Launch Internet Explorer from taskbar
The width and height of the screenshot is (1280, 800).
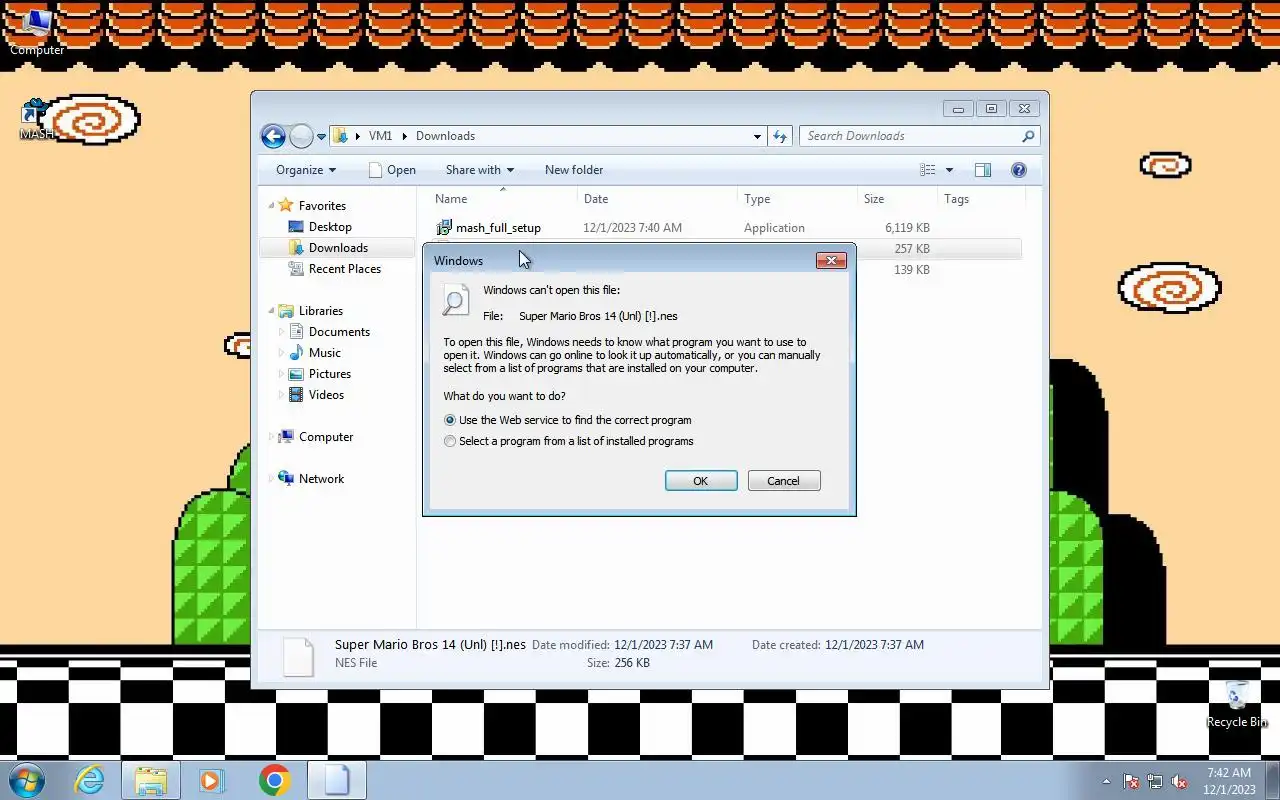pos(90,780)
